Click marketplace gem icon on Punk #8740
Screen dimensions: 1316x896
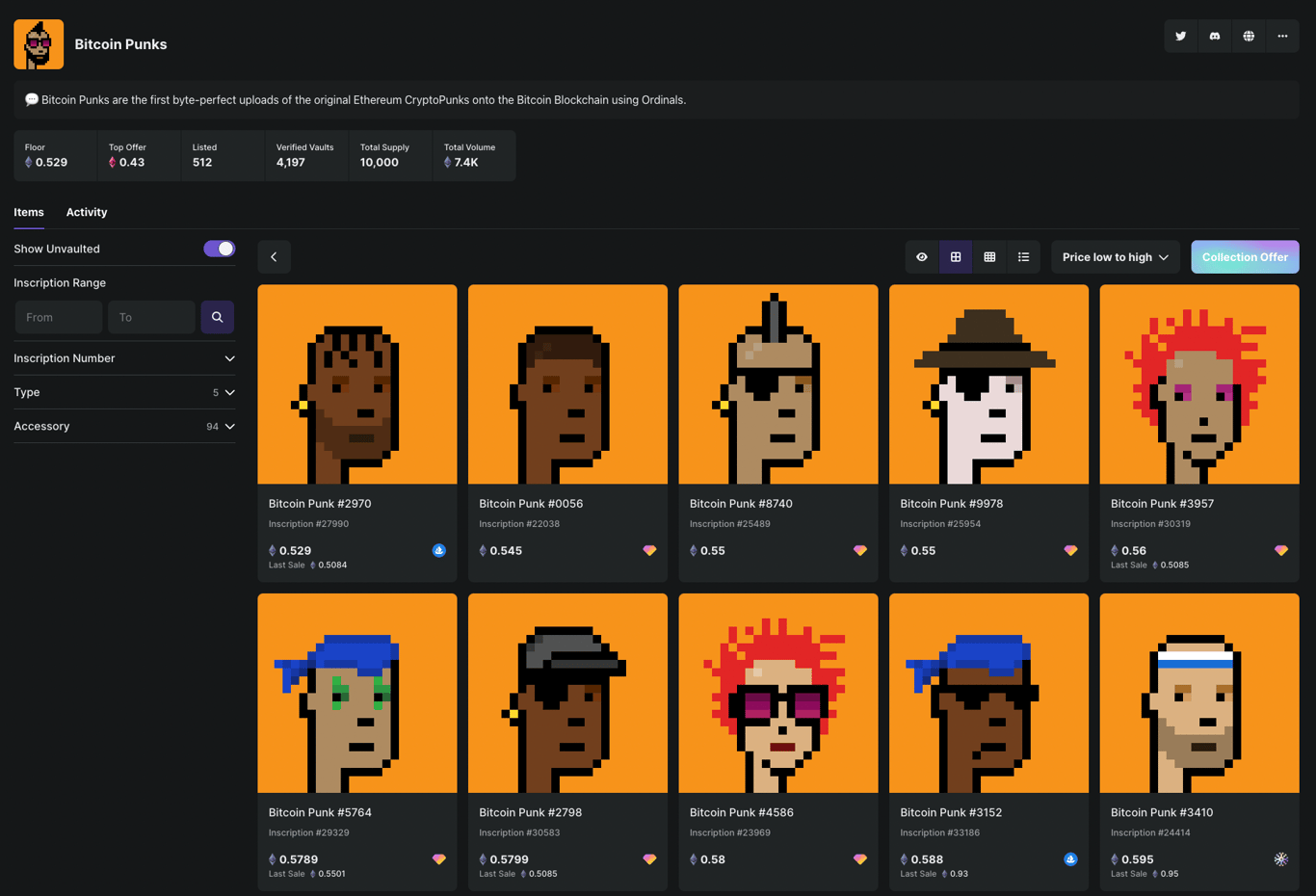pos(860,550)
